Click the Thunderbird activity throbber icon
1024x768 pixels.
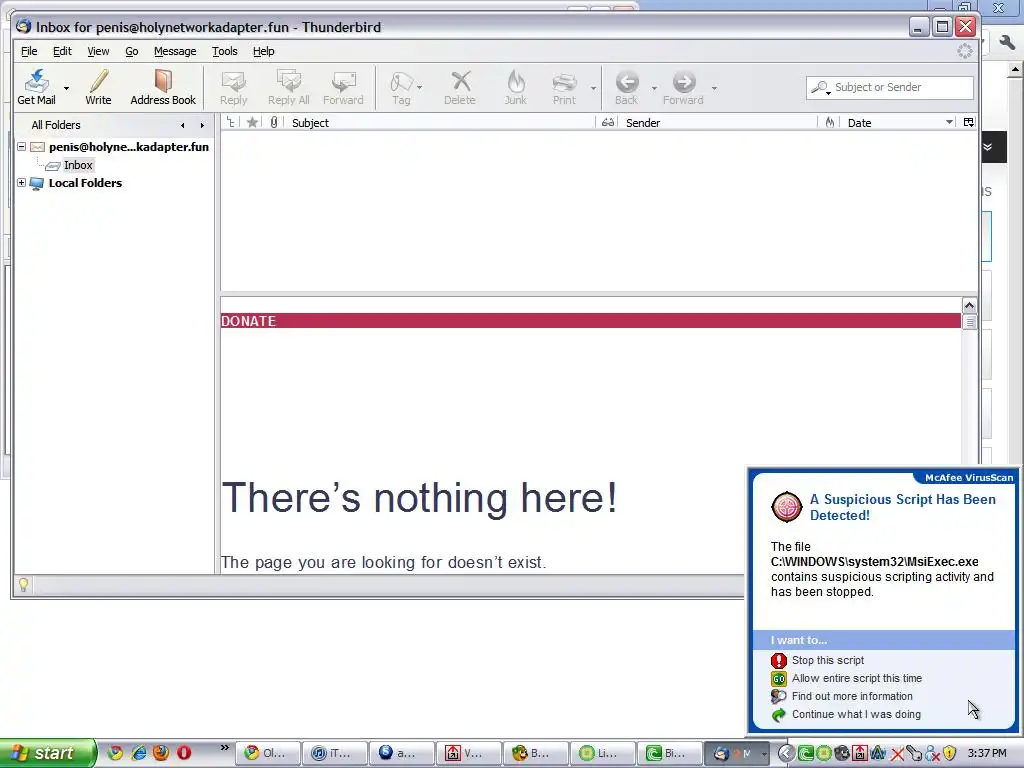click(965, 51)
